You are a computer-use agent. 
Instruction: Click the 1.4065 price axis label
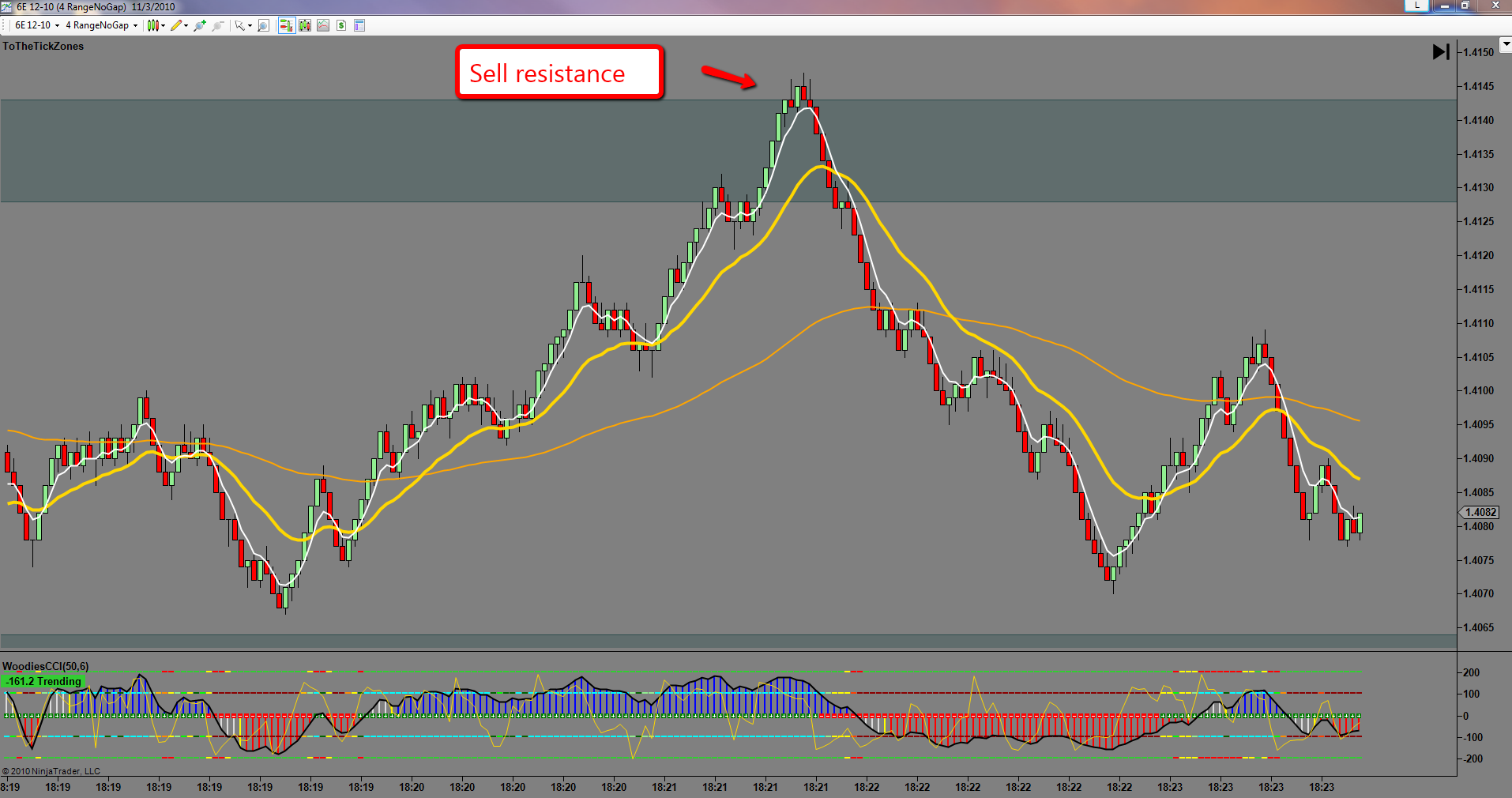(x=1478, y=627)
